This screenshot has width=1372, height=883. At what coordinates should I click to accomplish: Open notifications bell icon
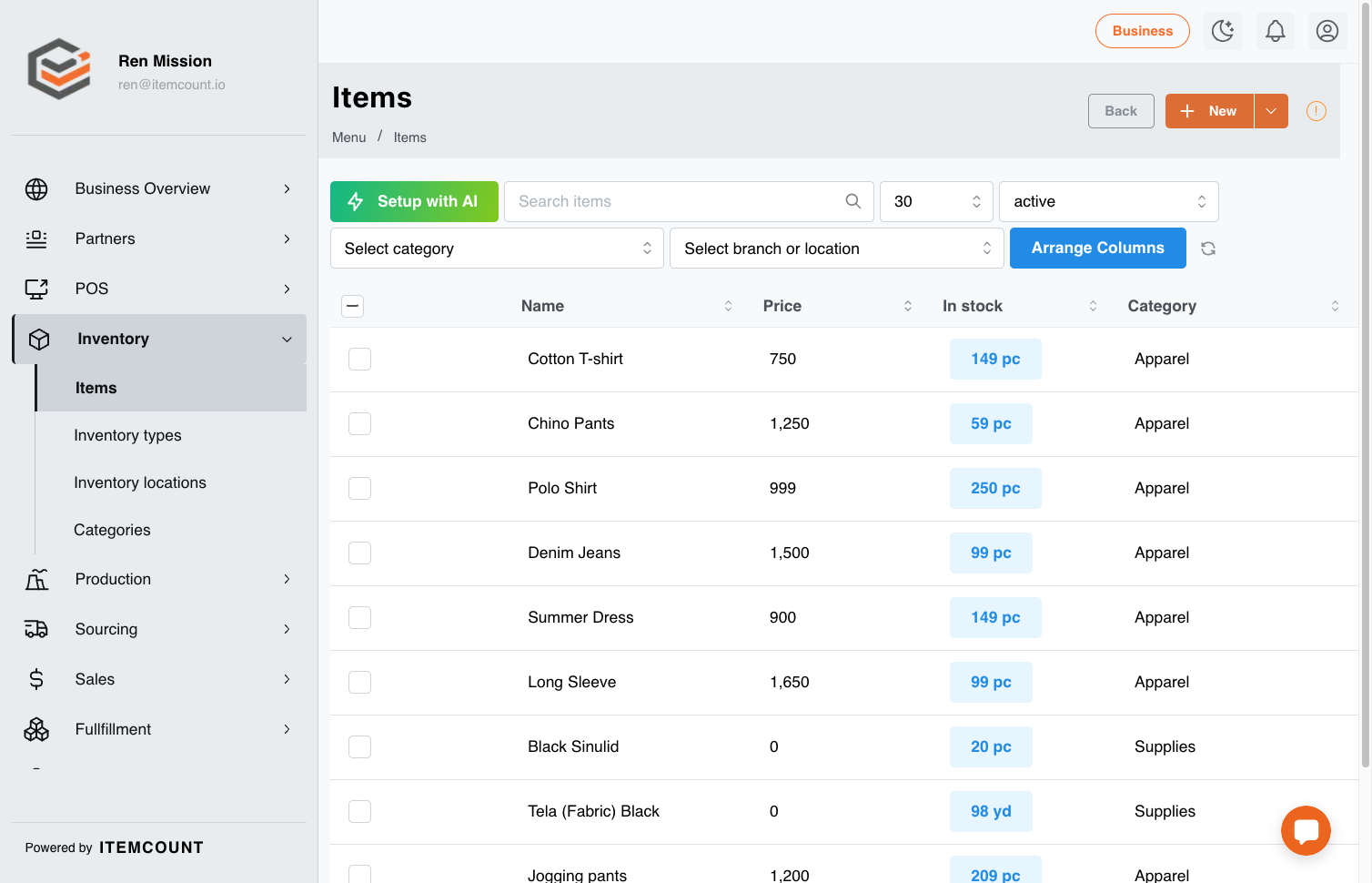[1276, 31]
